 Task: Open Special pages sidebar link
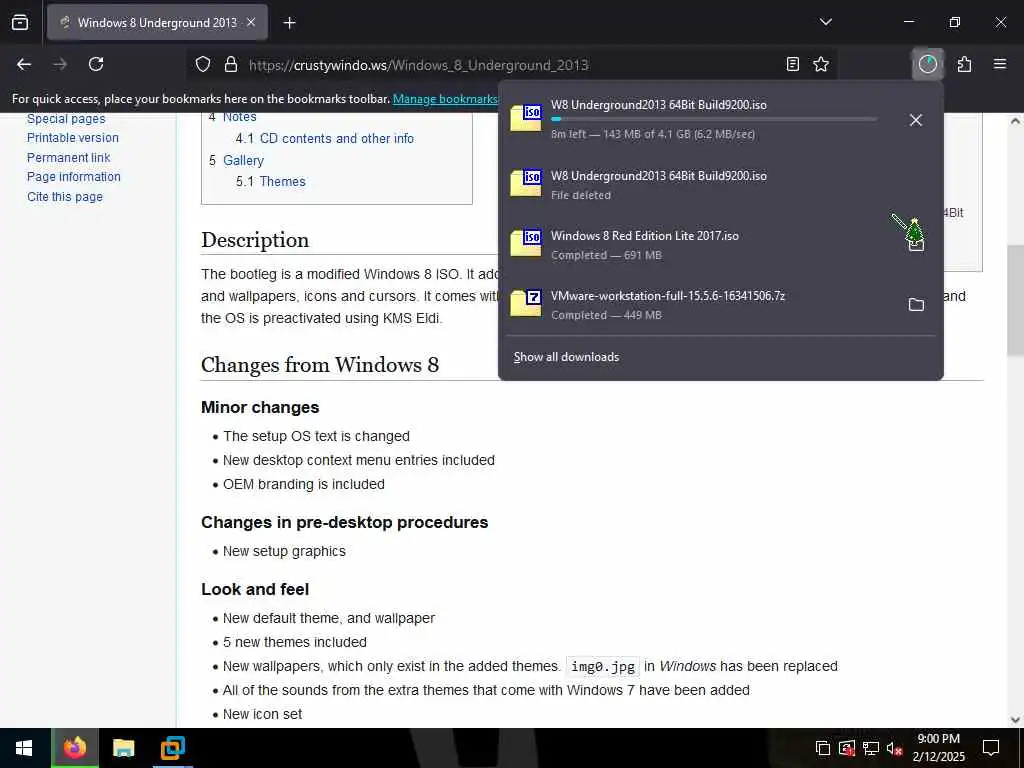pyautogui.click(x=66, y=119)
